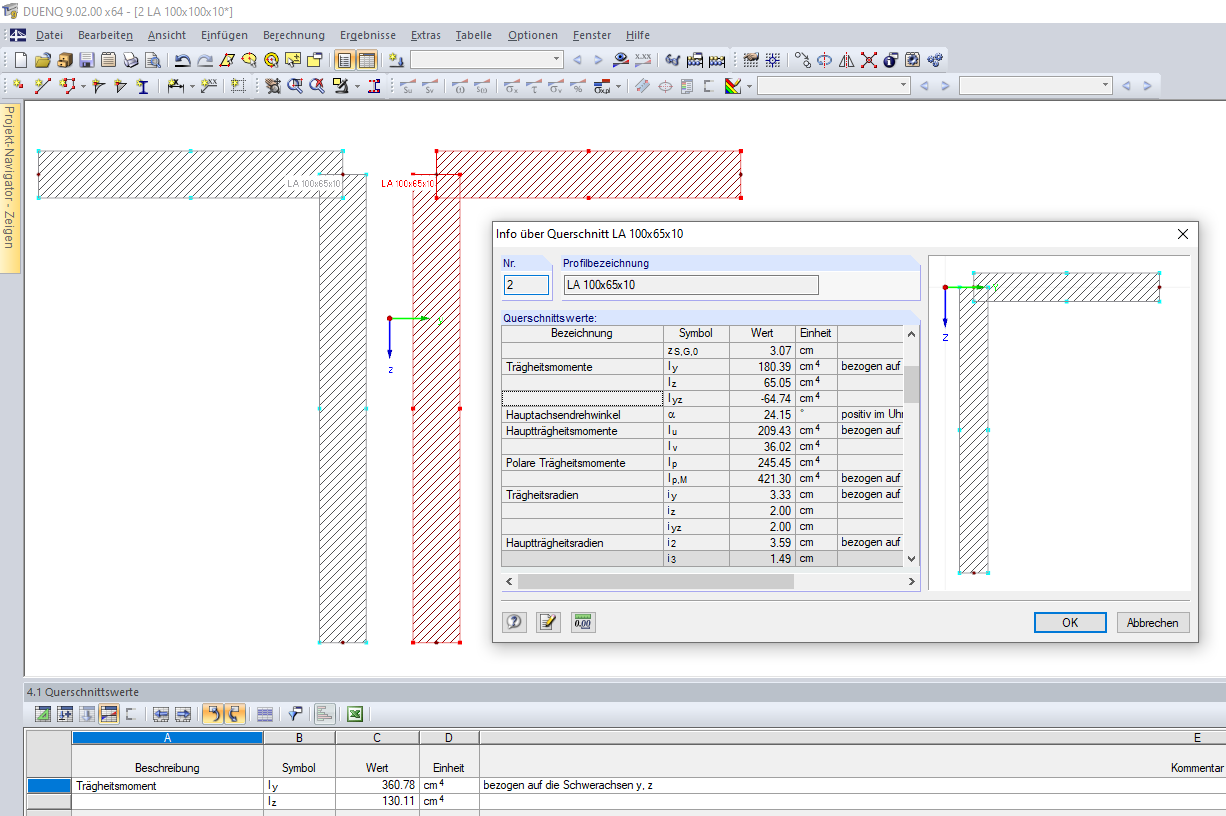Open the empty combo box in top toolbar
This screenshot has width=1226, height=816.
pyautogui.click(x=487, y=60)
